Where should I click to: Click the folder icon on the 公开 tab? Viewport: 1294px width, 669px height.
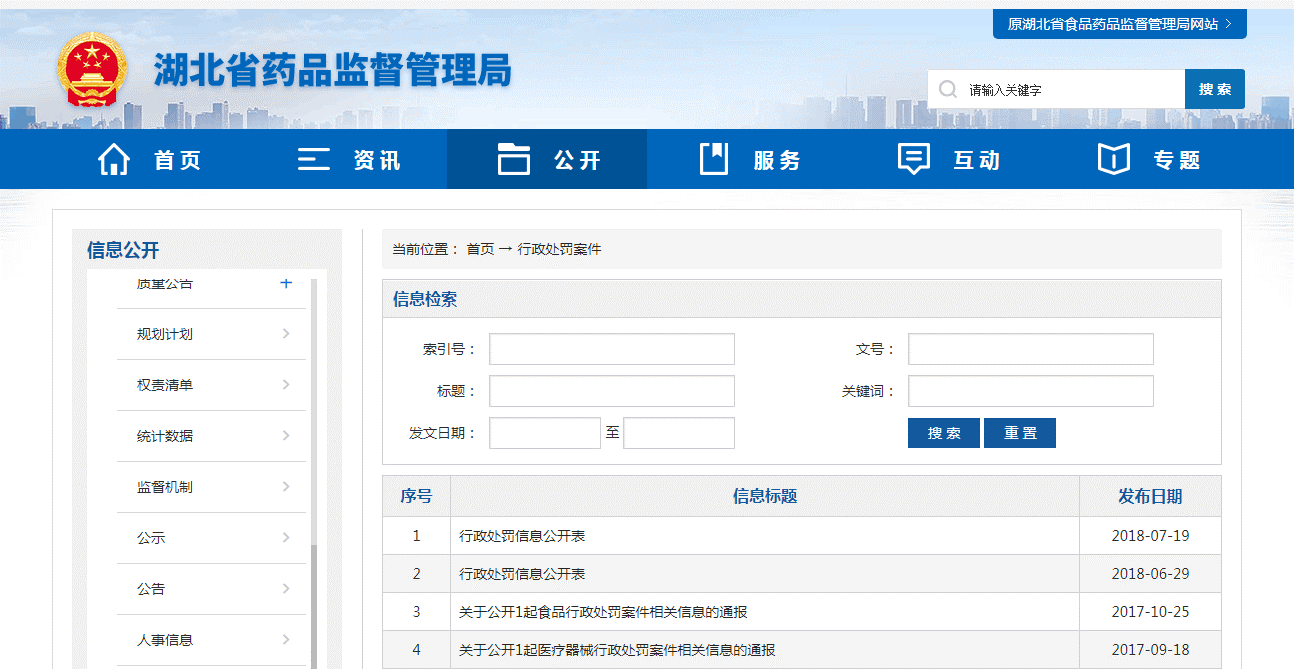pos(513,158)
